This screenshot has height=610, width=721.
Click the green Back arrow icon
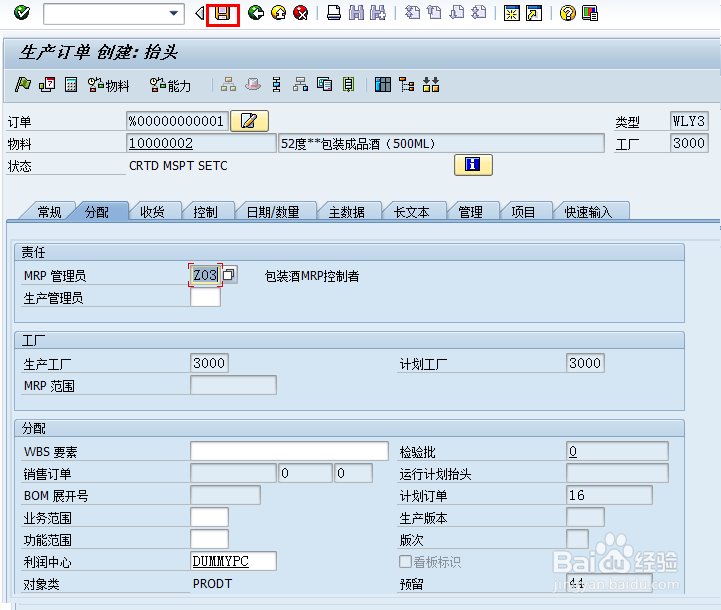(x=256, y=13)
